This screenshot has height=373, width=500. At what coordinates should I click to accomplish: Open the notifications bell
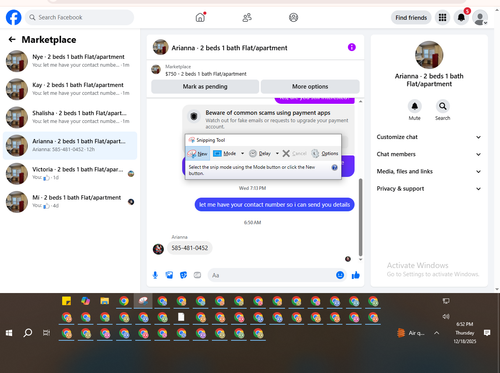tap(461, 17)
